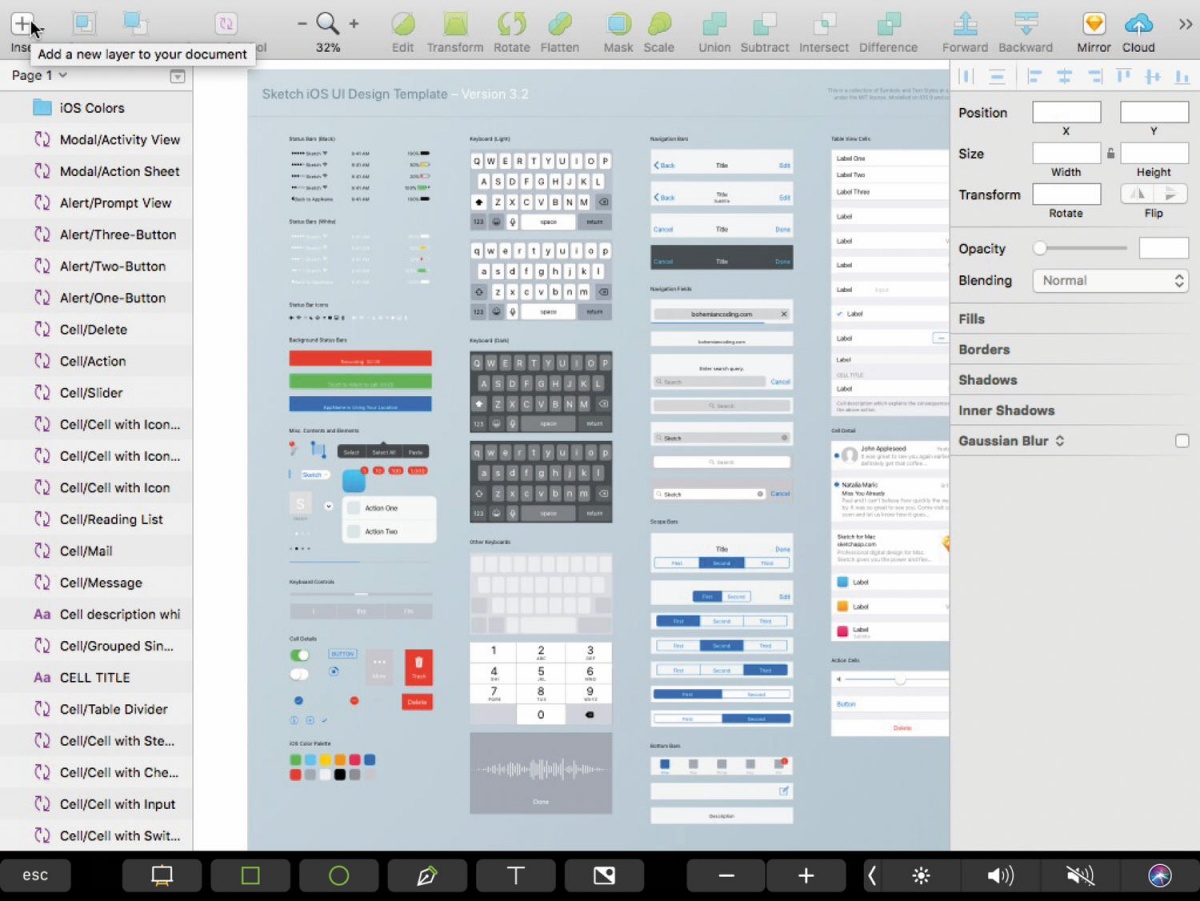1200x901 pixels.
Task: Select the CELL TITLE text layer
Action: click(x=96, y=678)
